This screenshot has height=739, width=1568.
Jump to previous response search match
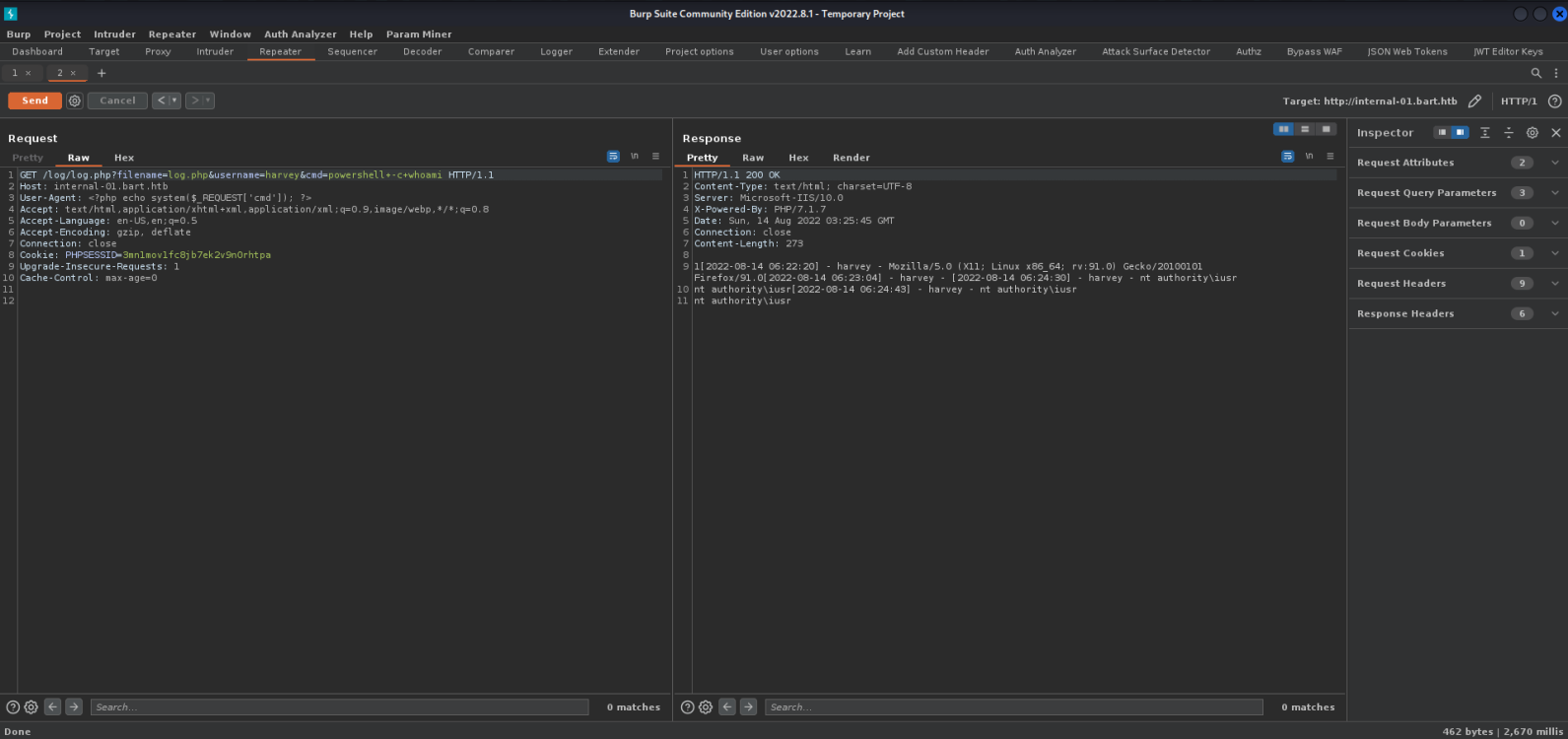(x=727, y=706)
